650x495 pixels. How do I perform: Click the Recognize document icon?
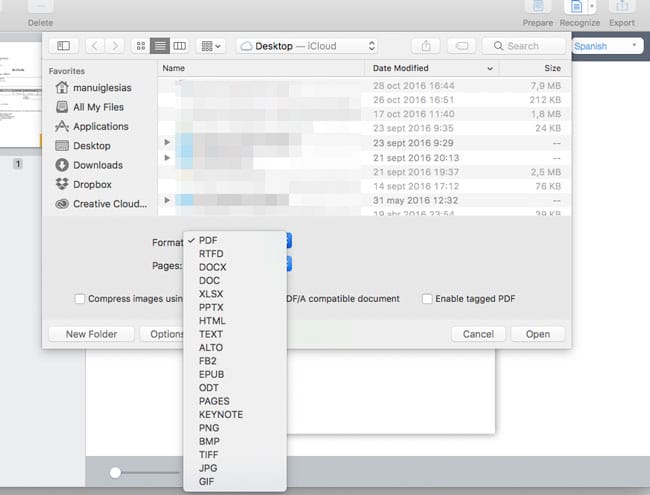coord(575,7)
